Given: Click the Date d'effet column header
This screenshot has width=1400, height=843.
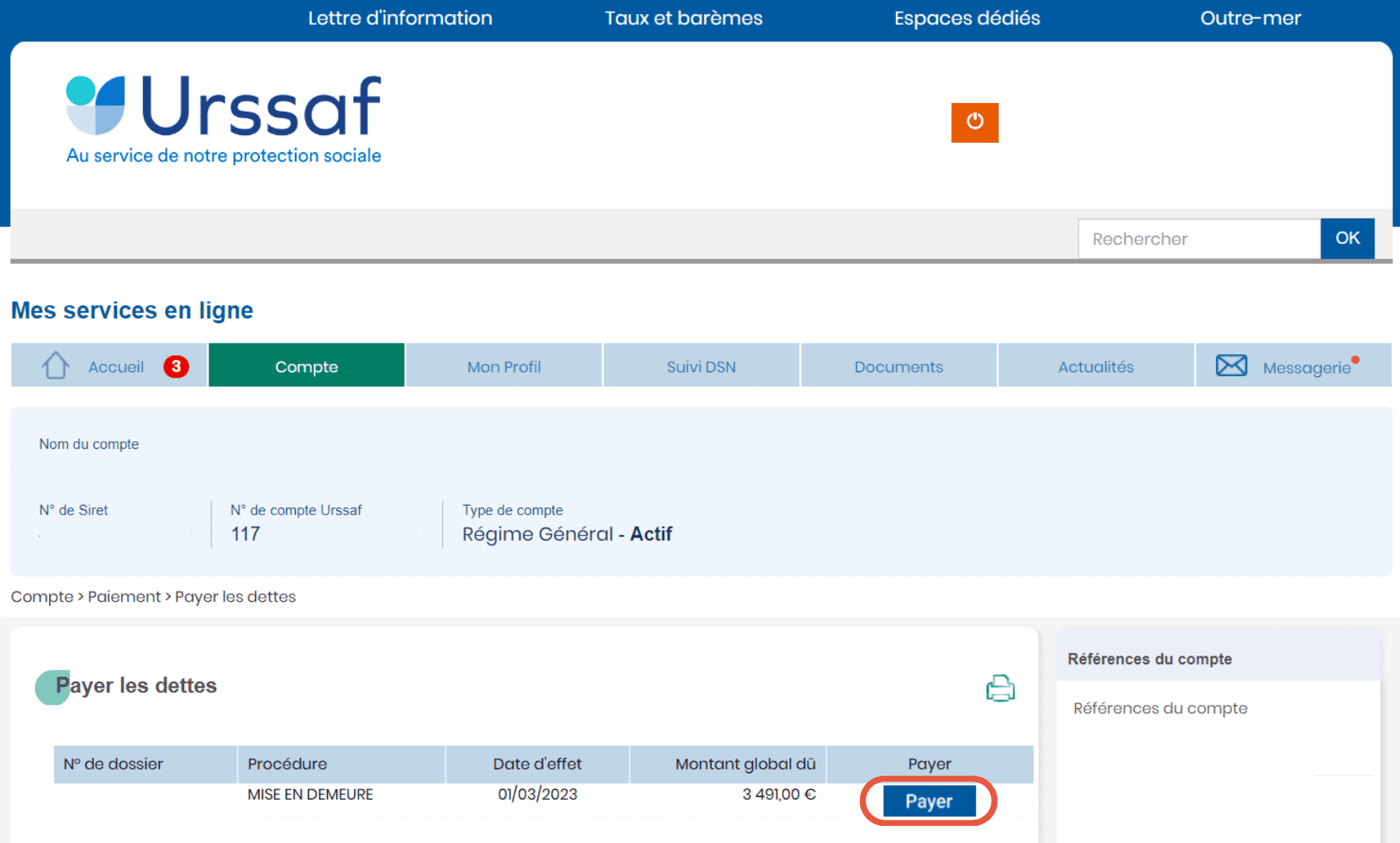Looking at the screenshot, I should [x=538, y=764].
